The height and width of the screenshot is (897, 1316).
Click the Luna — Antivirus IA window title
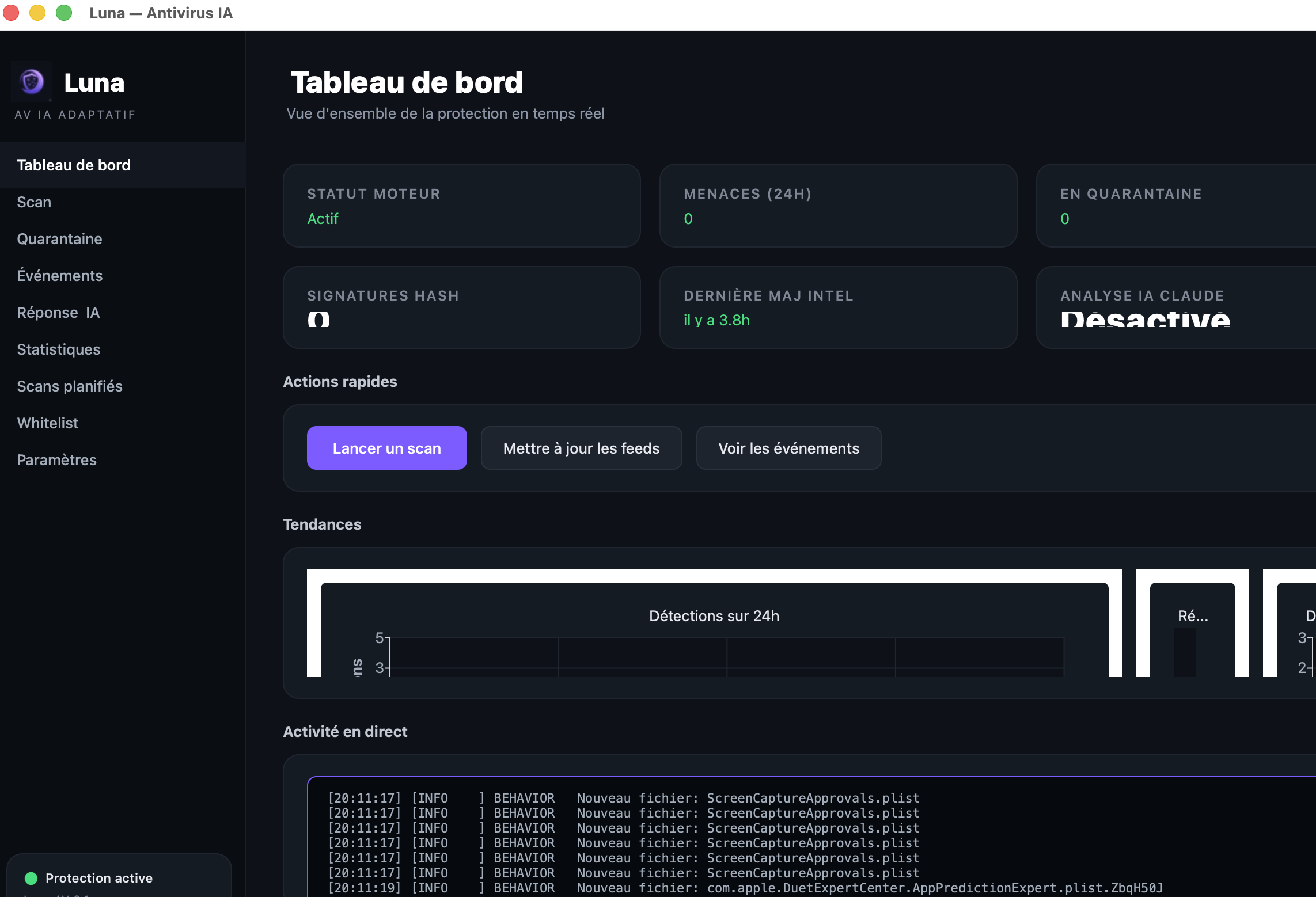161,13
